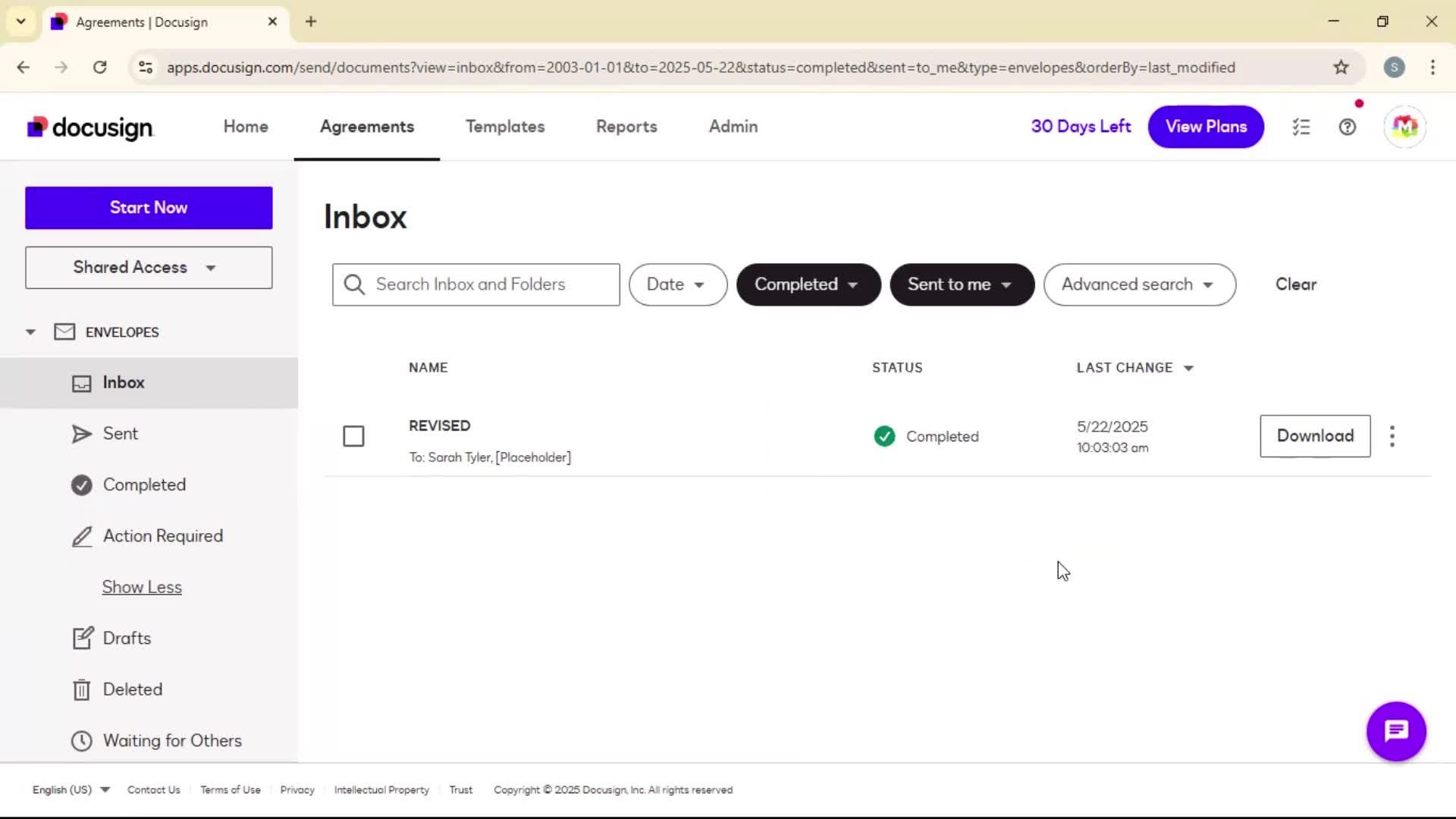Viewport: 1456px width, 819px height.
Task: Change language from English (US)
Action: (71, 789)
